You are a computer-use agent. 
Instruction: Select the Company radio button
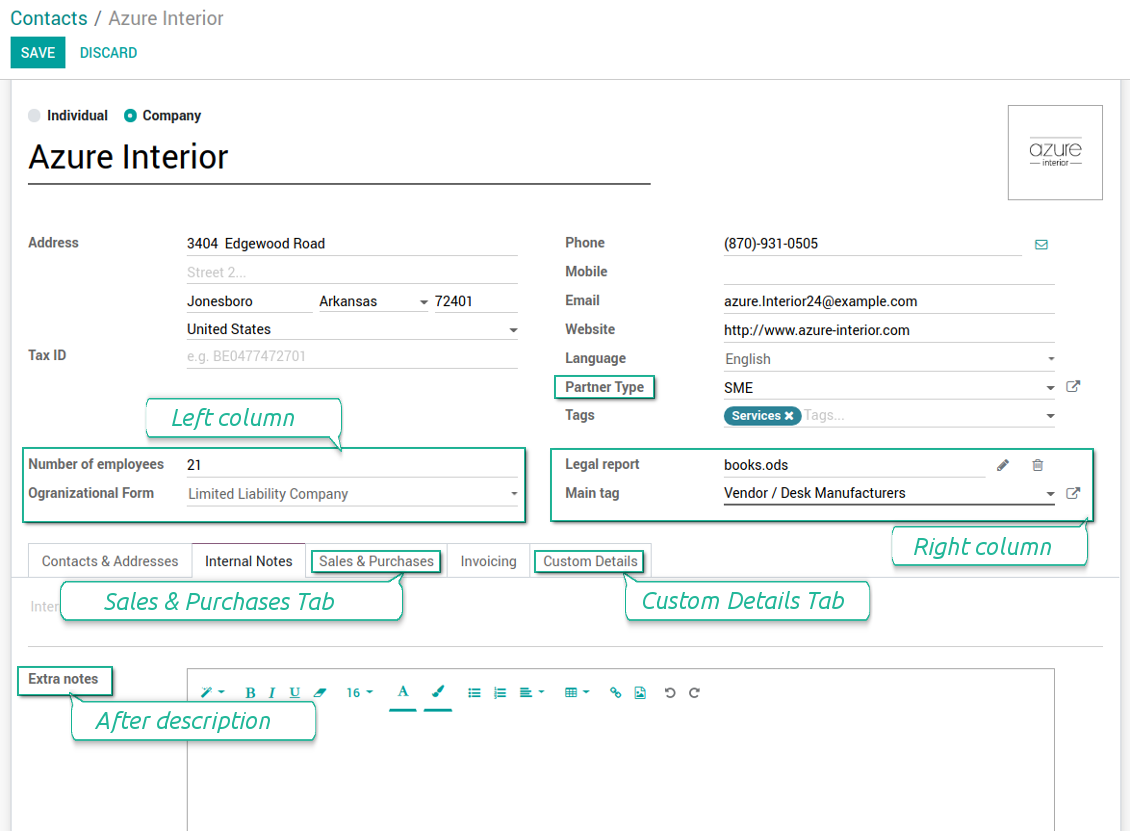coord(130,116)
